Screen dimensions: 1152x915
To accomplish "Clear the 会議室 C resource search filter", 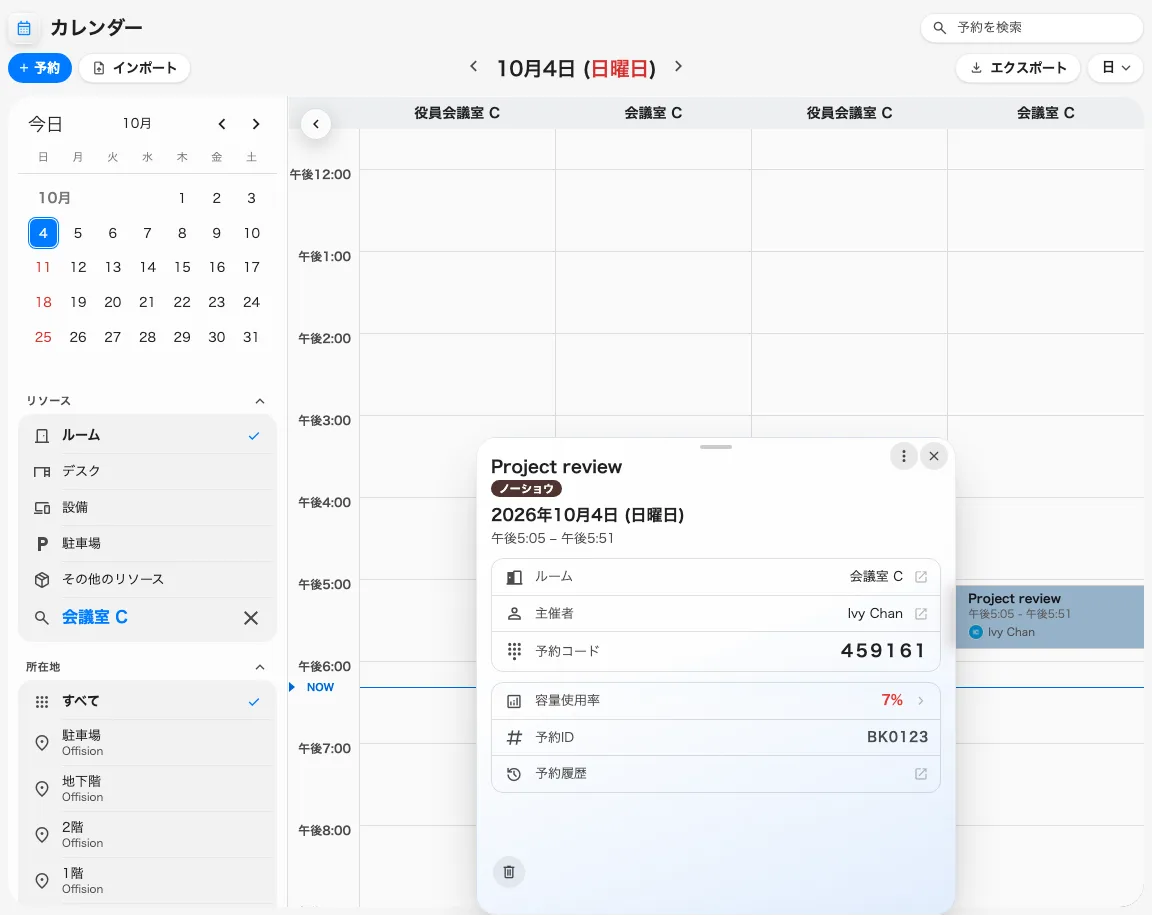I will click(251, 618).
